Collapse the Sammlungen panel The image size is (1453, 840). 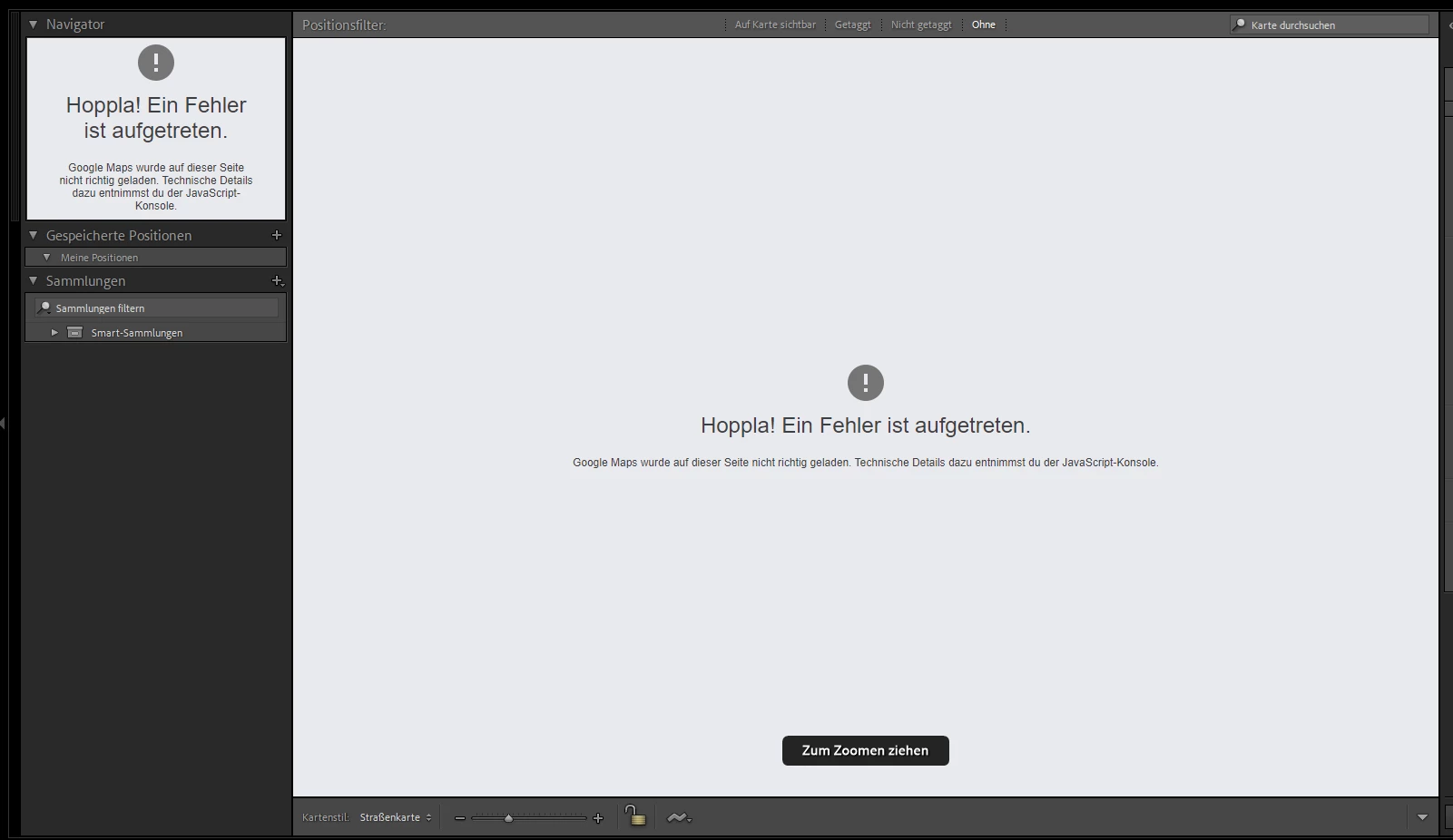(x=34, y=280)
